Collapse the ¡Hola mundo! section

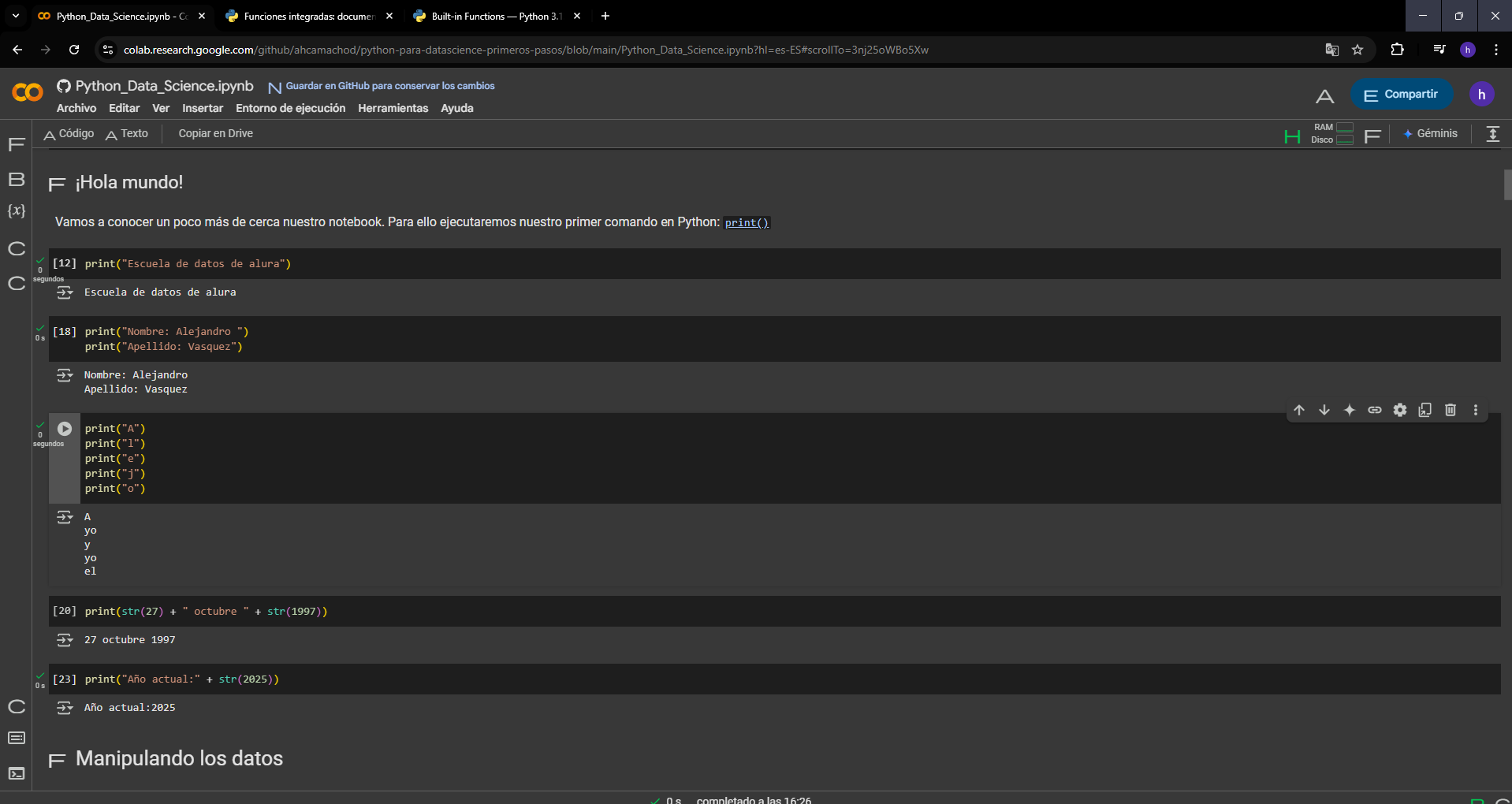point(57,184)
